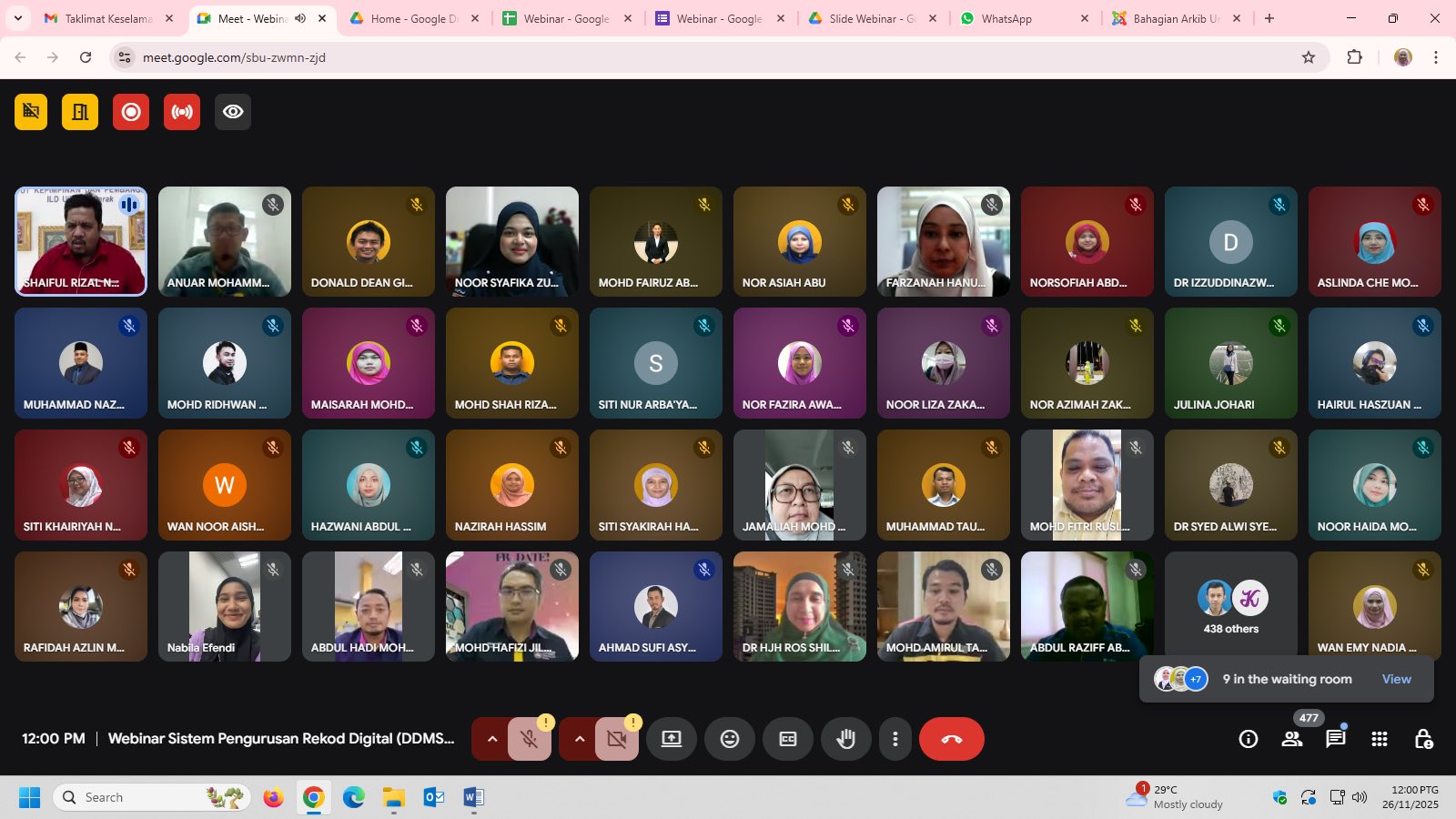1456x819 pixels.
Task: Click the 438 others participant tile
Action: [x=1230, y=606]
